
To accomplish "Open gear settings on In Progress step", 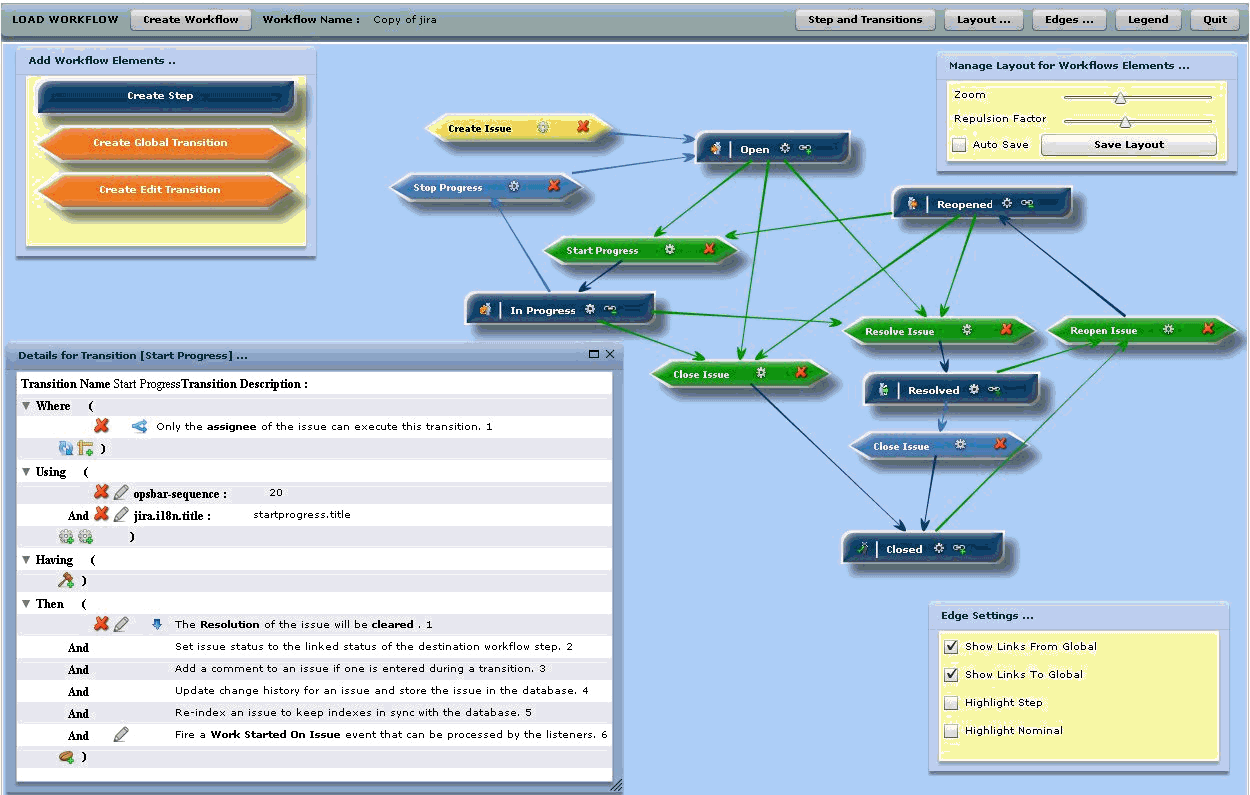I will [590, 309].
